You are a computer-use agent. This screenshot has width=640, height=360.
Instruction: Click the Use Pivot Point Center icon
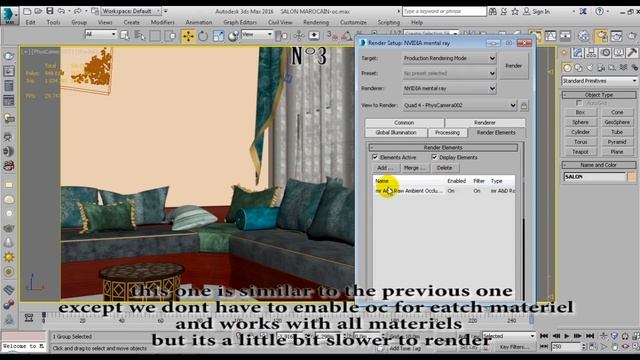coord(282,36)
